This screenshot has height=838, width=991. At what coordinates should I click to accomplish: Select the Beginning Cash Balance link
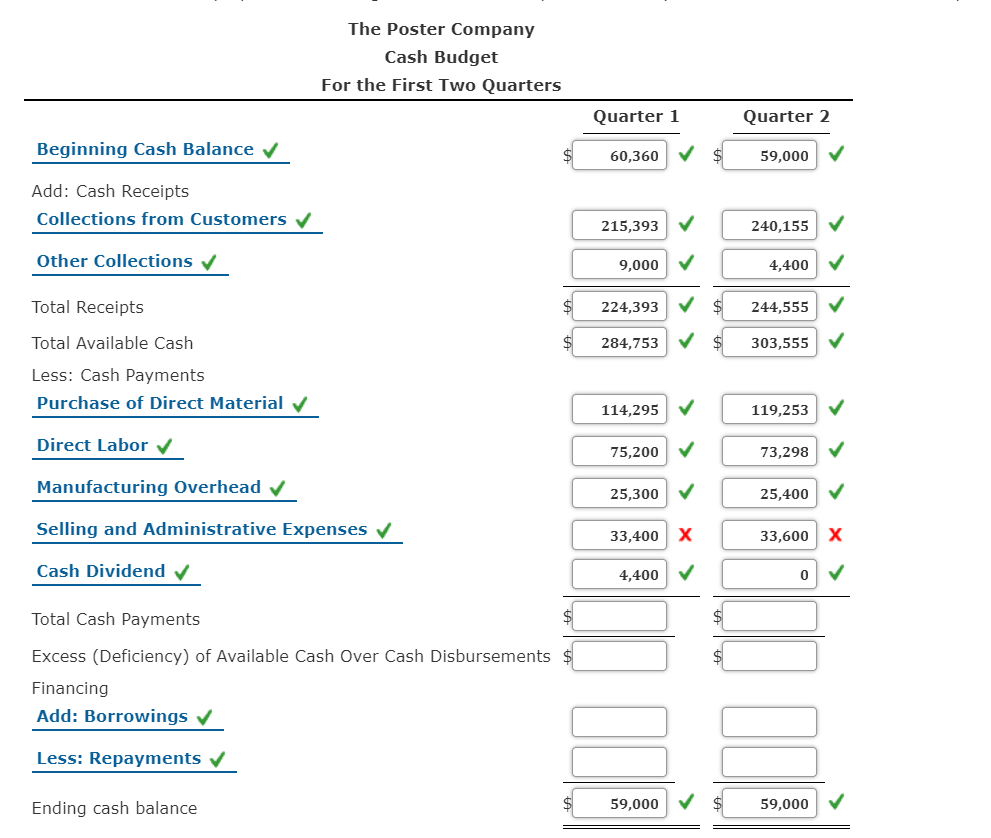point(144,148)
